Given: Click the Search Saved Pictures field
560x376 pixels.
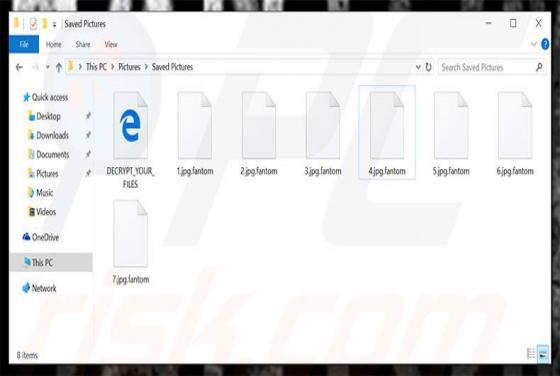Looking at the screenshot, I should tap(486, 67).
